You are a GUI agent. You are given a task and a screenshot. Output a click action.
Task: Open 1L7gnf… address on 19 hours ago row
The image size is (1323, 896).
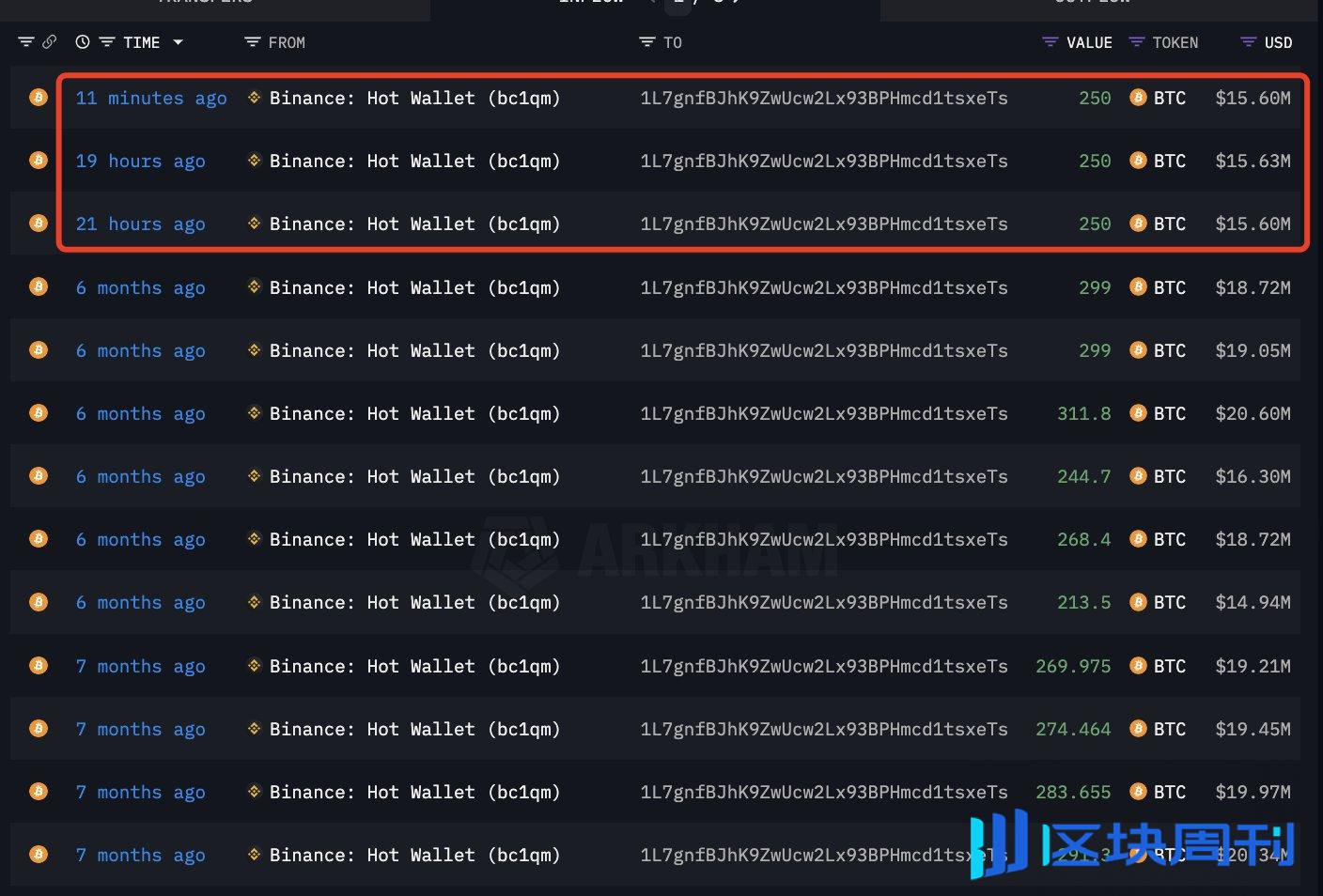pyautogui.click(x=824, y=161)
